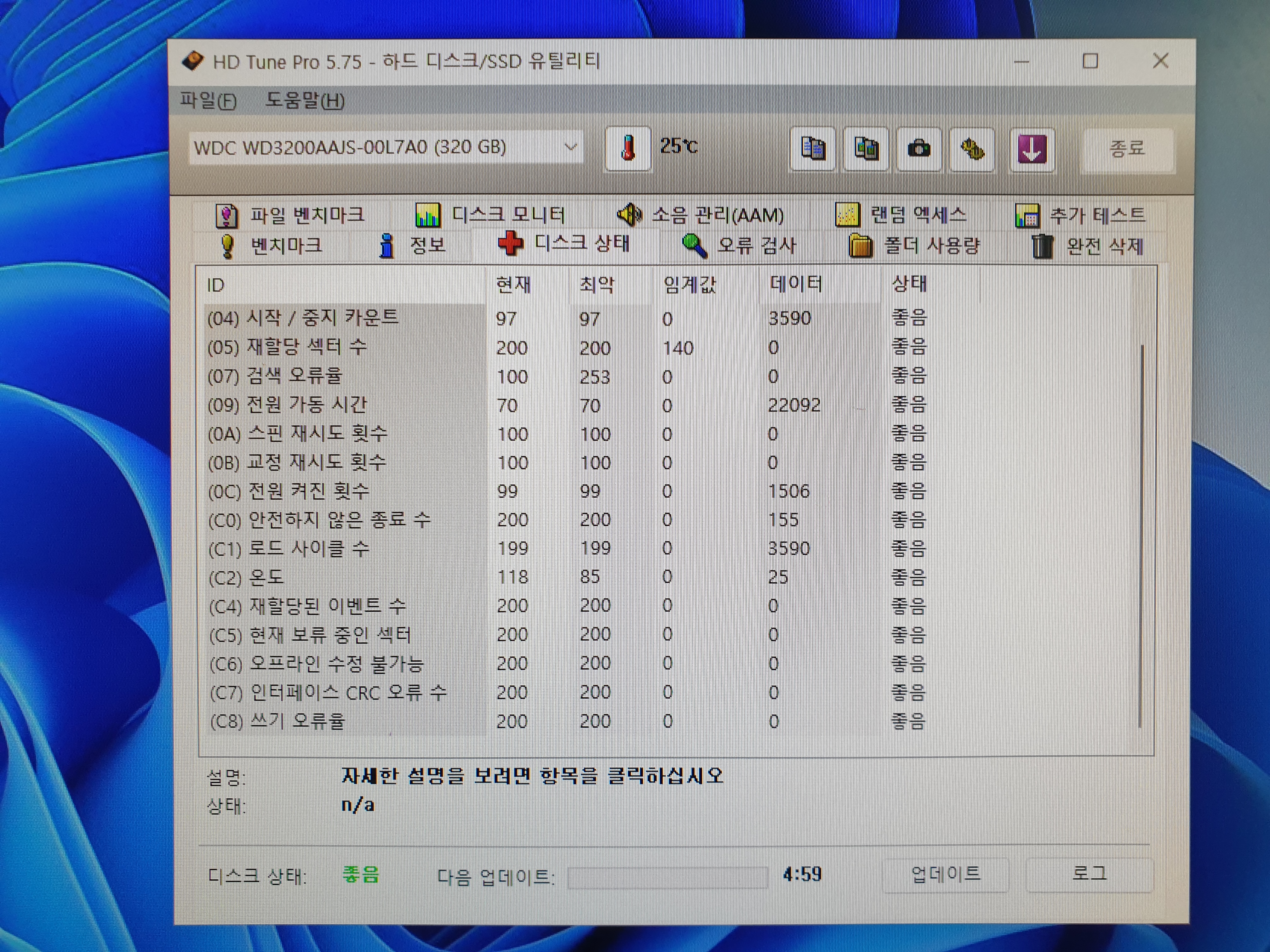Screen dimensions: 1270x952
Task: Open the drive selection dropdown
Action: click(x=386, y=147)
